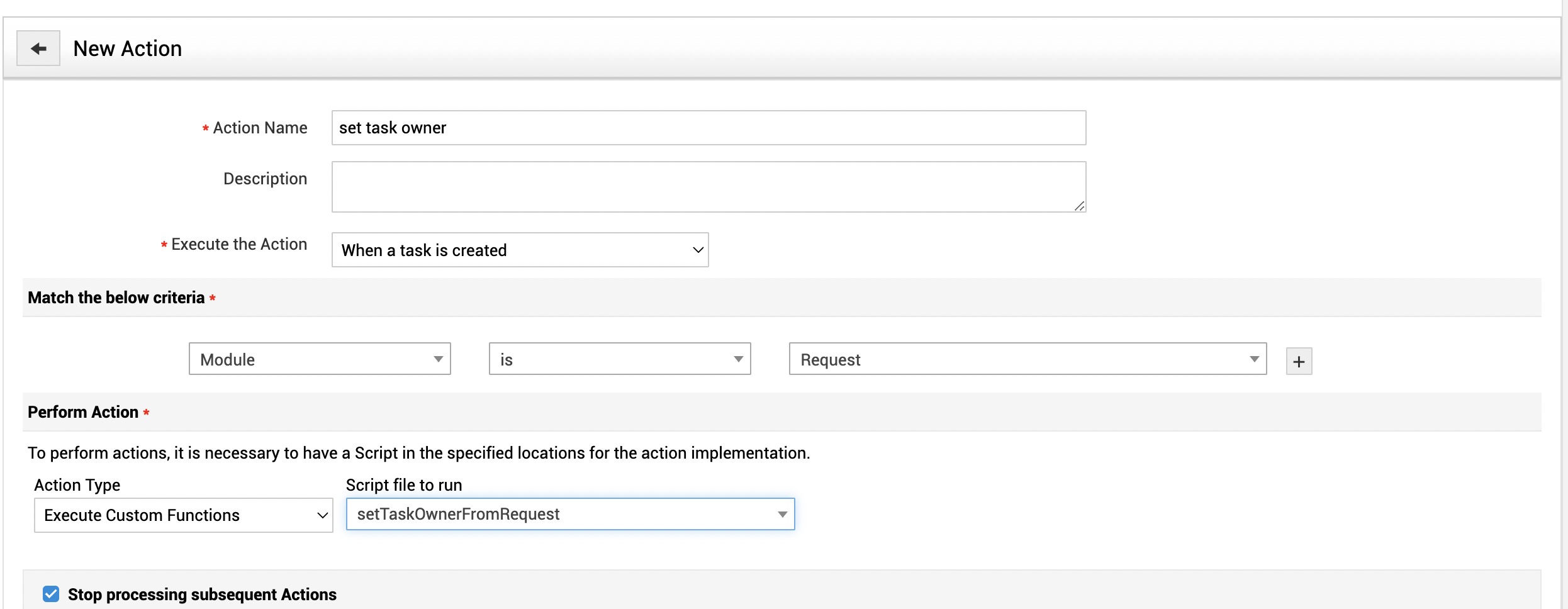The width and height of the screenshot is (1568, 609).
Task: Focus the Action Name text field
Action: (x=708, y=128)
